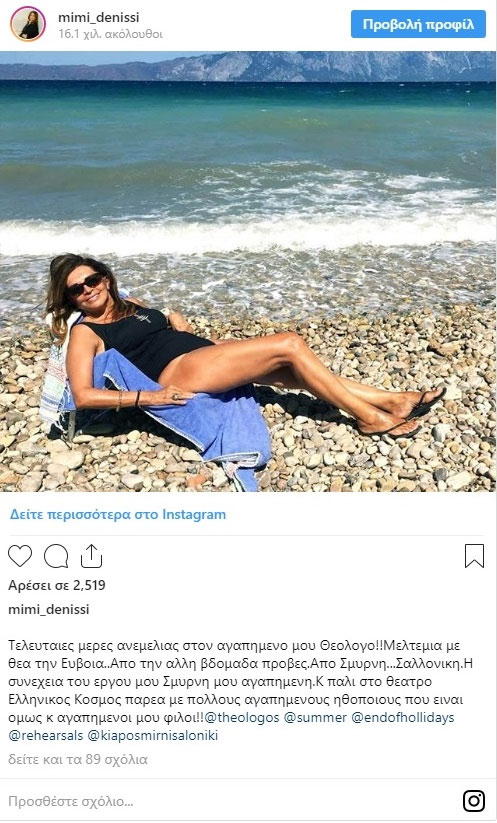Image resolution: width=497 pixels, height=823 pixels.
Task: Open the @kiaposmirnisaloniki tag
Action: (x=153, y=735)
